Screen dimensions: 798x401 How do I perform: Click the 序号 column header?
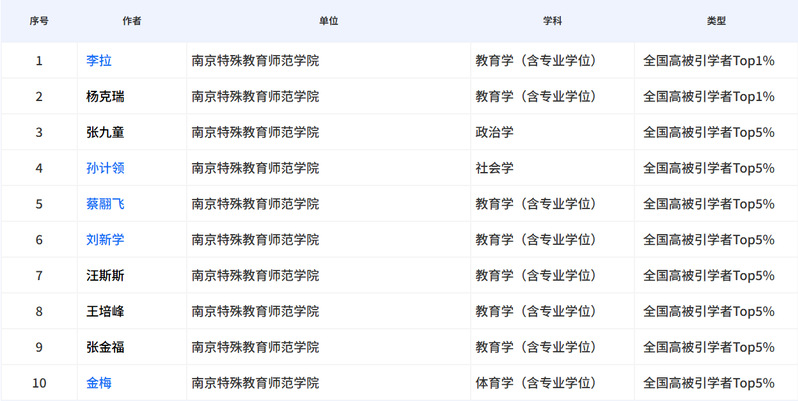39,21
